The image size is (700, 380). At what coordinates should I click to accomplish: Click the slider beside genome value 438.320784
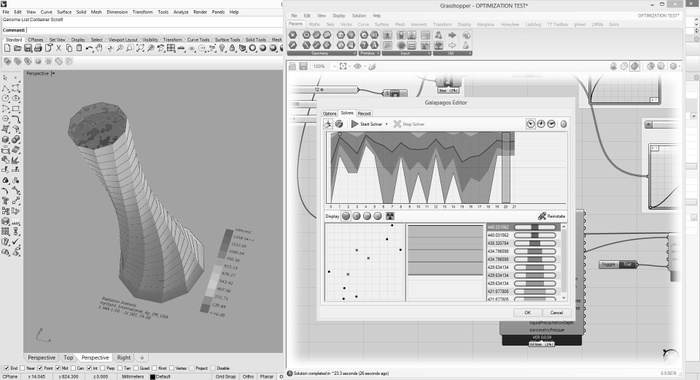point(535,243)
